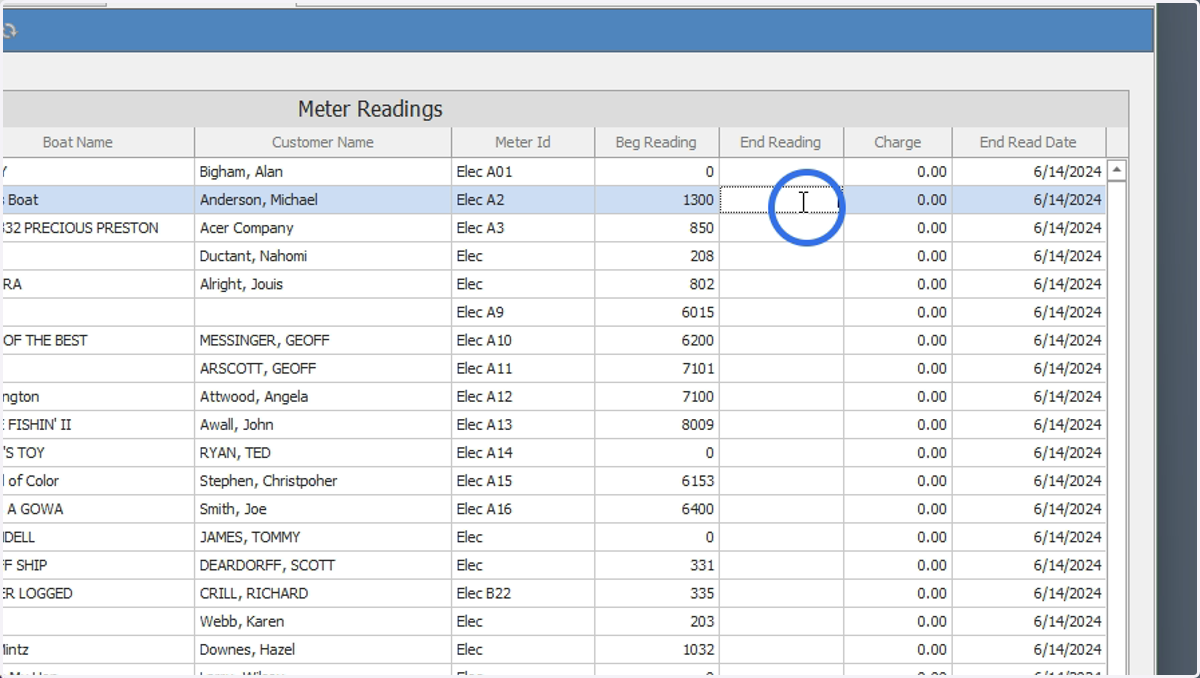Click beginning reading 850
This screenshot has height=678, width=1200.
coord(702,228)
